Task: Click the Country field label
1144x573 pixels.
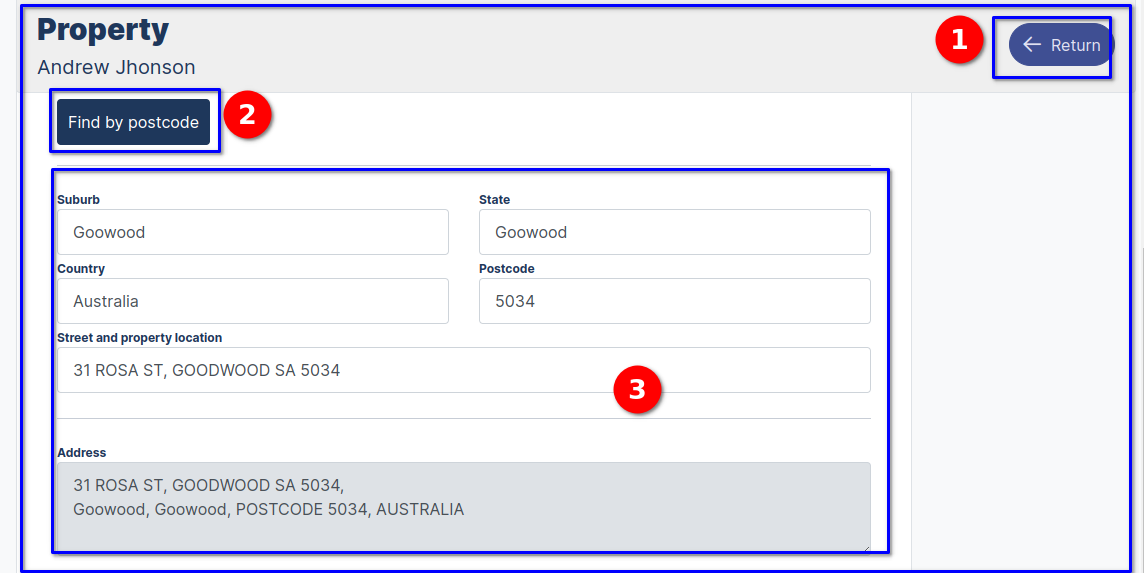Action: pyautogui.click(x=81, y=269)
